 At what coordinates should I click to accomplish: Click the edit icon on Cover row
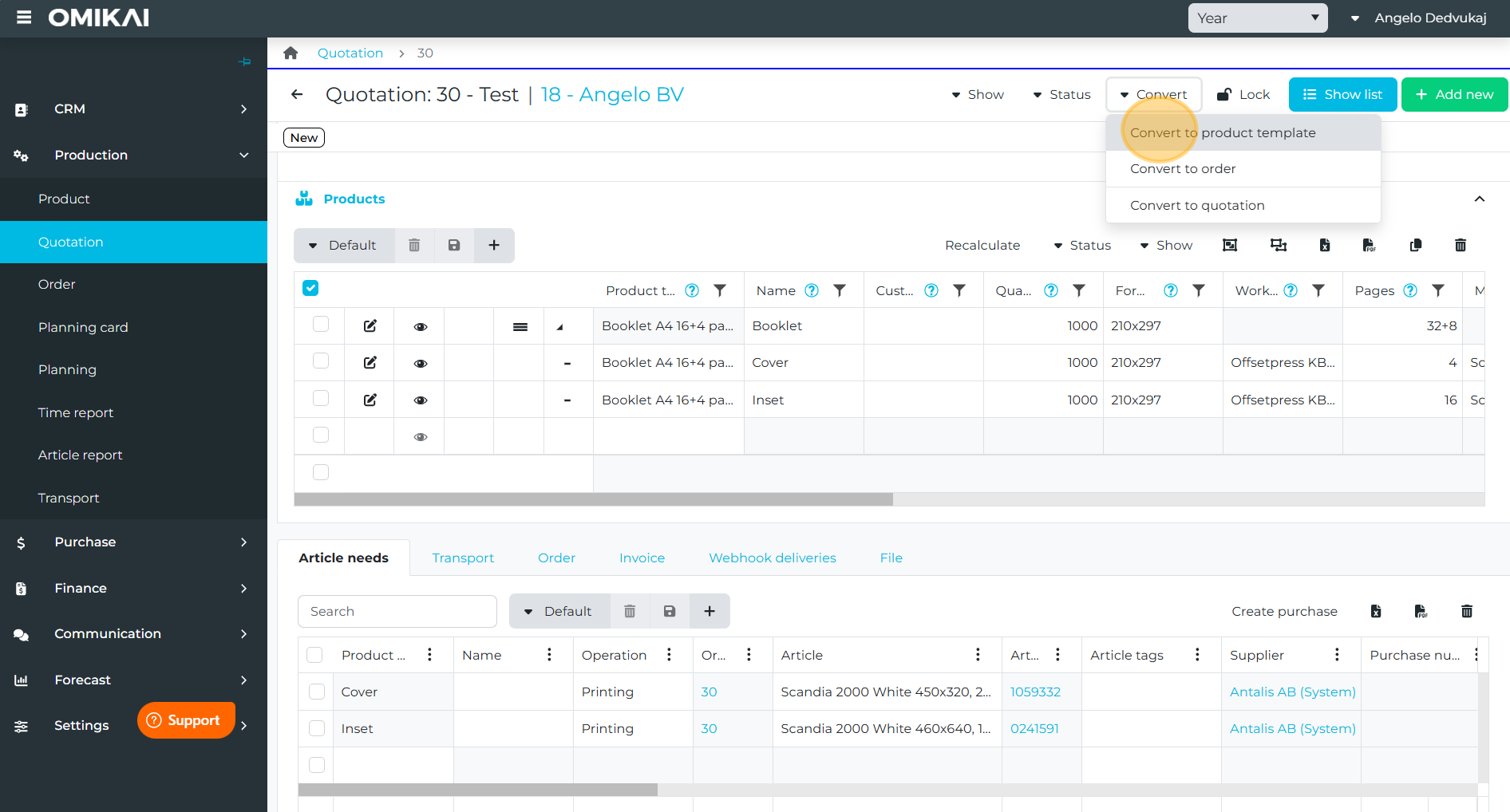[x=370, y=362]
